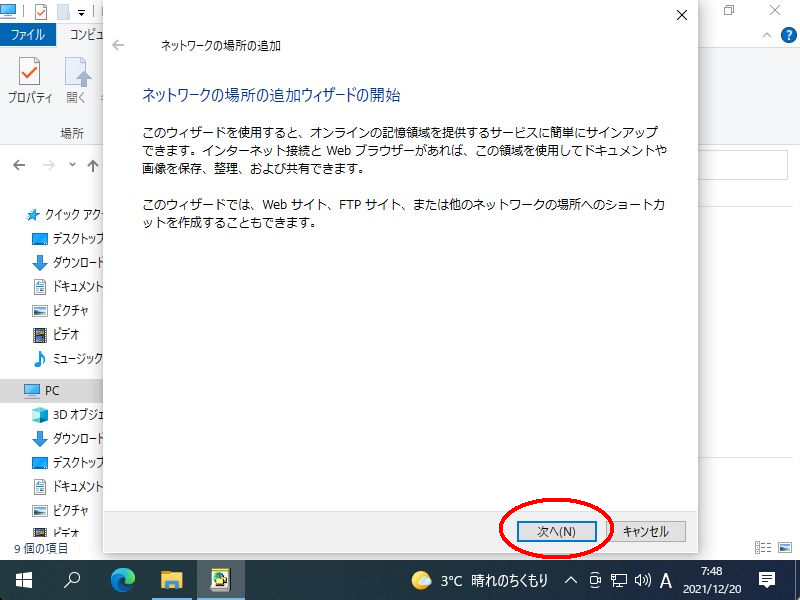Show hidden system tray icons chevron
Screen dimensions: 800x600
tap(571, 580)
